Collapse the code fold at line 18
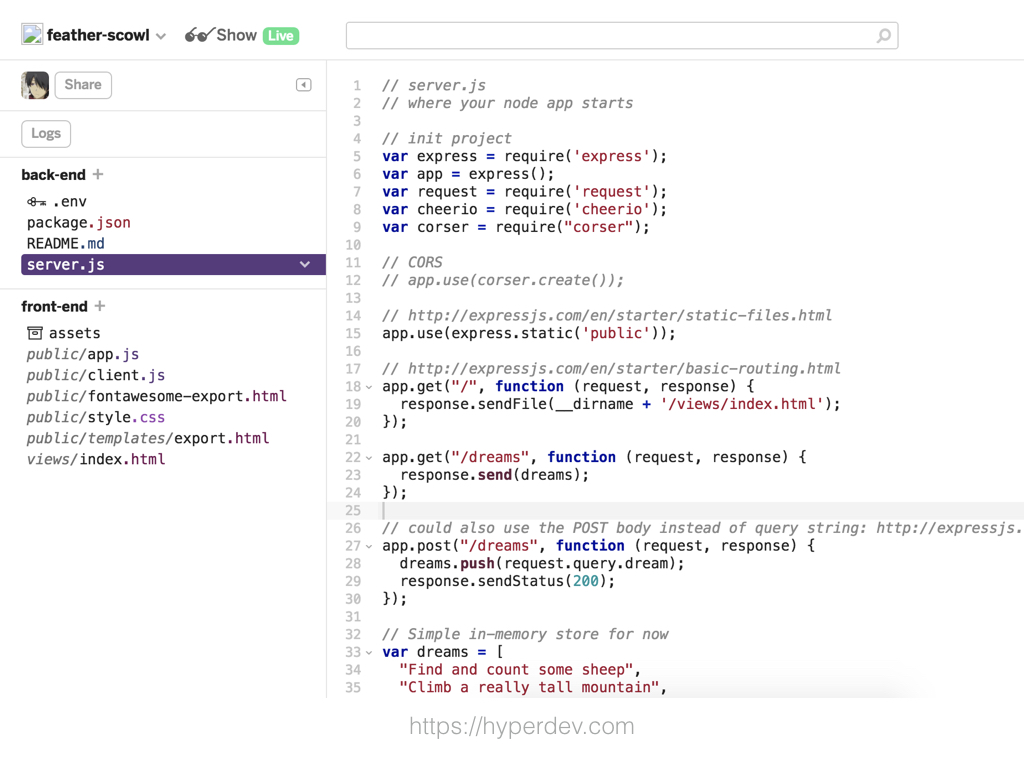Image resolution: width=1024 pixels, height=768 pixels. 369,387
